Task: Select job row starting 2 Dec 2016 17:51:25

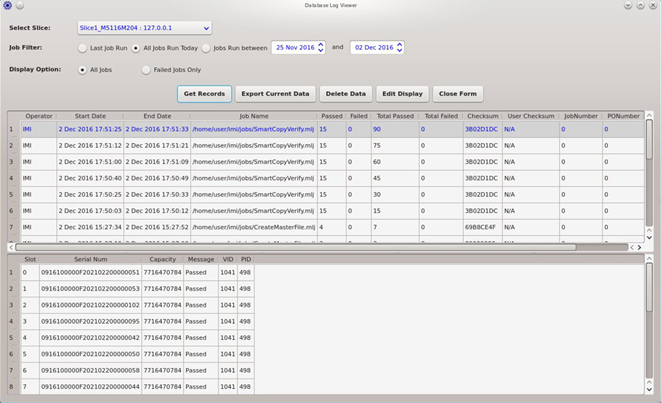Action: pyautogui.click(x=332, y=129)
